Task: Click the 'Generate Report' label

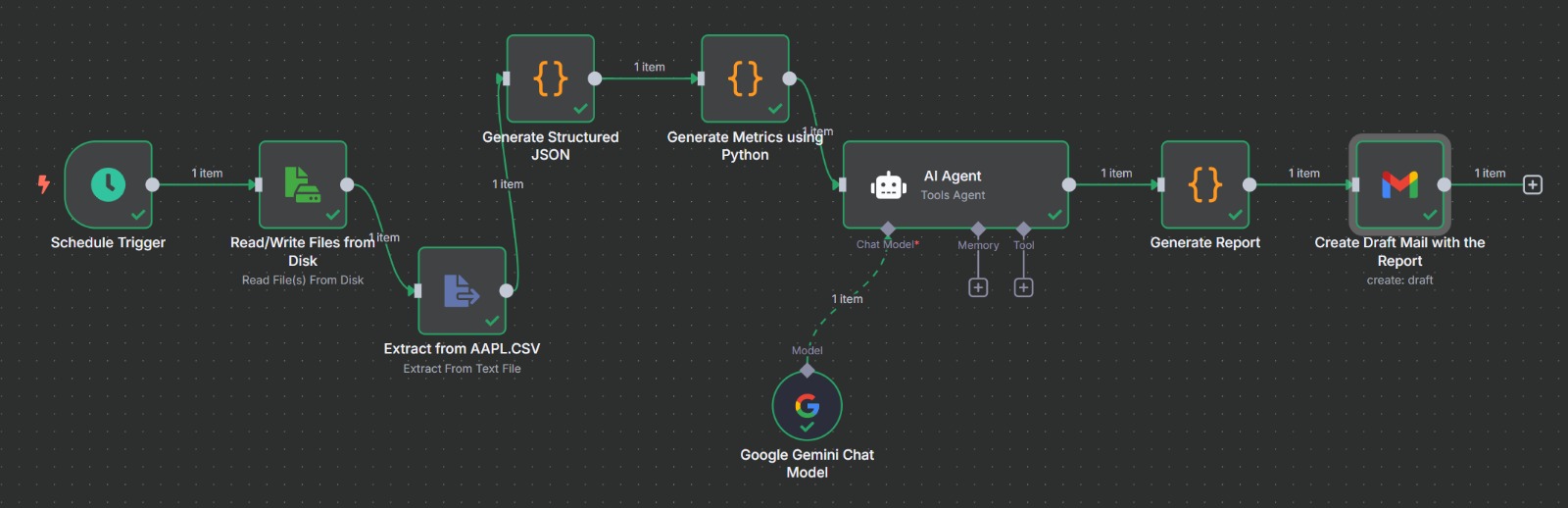Action: 1205,242
